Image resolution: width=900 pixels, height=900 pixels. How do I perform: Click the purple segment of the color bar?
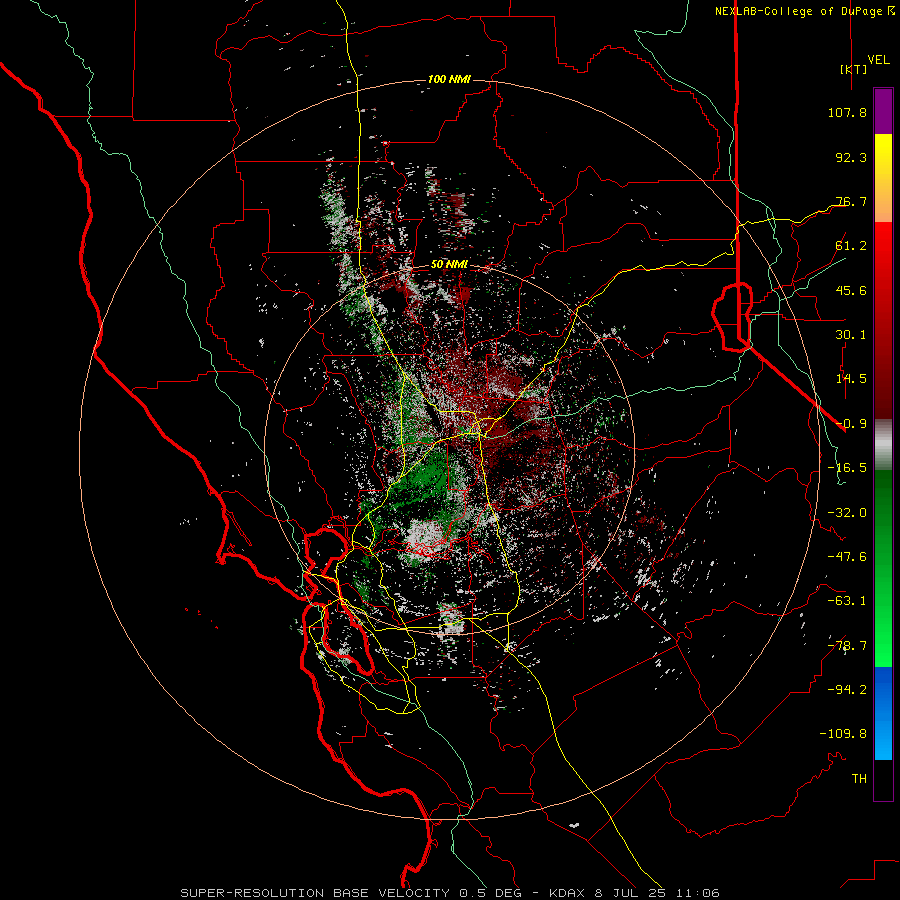[x=883, y=111]
